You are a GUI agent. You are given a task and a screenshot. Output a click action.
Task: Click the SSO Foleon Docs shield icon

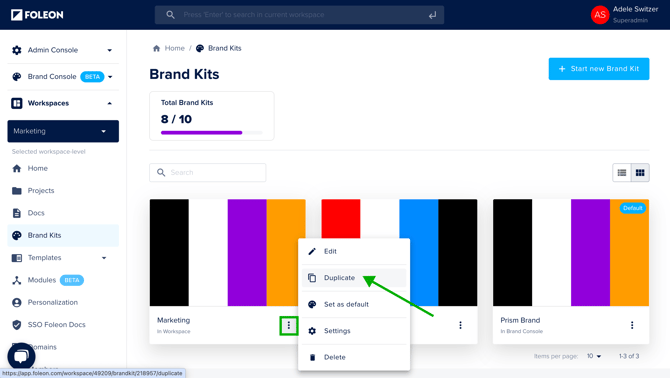(17, 325)
